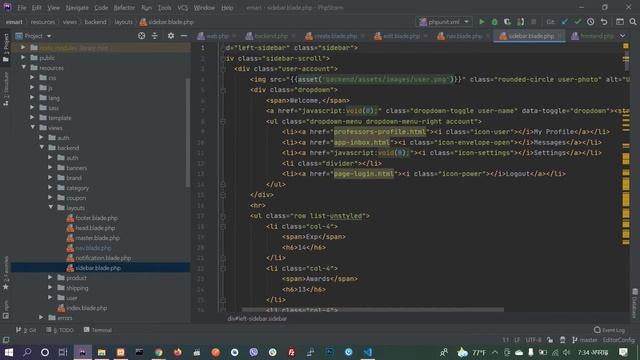Rollback changes with undo arrow icon
Screen dimensions: 640x360
coord(604,22)
